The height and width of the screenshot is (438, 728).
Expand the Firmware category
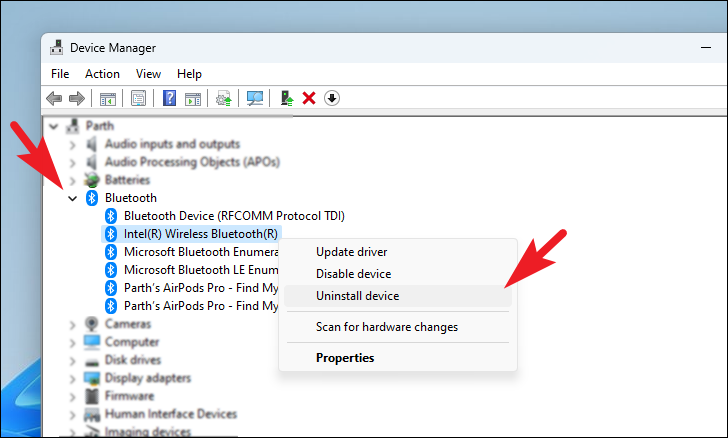click(x=72, y=397)
